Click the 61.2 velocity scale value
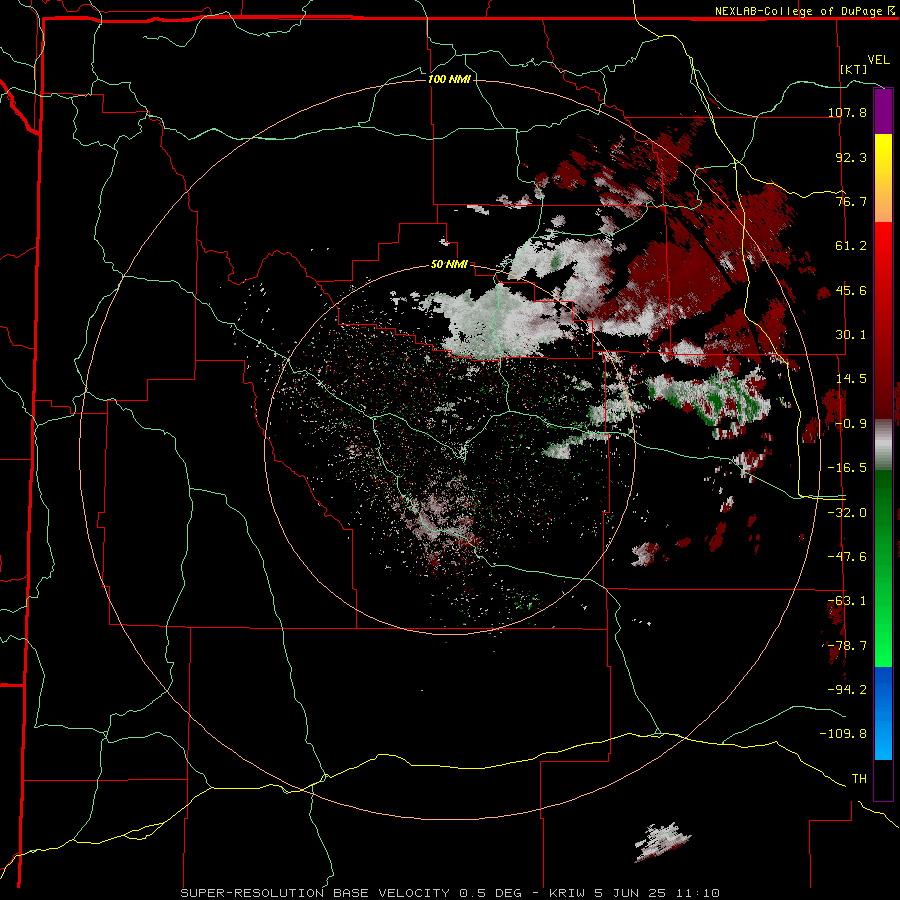The height and width of the screenshot is (900, 900). coord(851,246)
